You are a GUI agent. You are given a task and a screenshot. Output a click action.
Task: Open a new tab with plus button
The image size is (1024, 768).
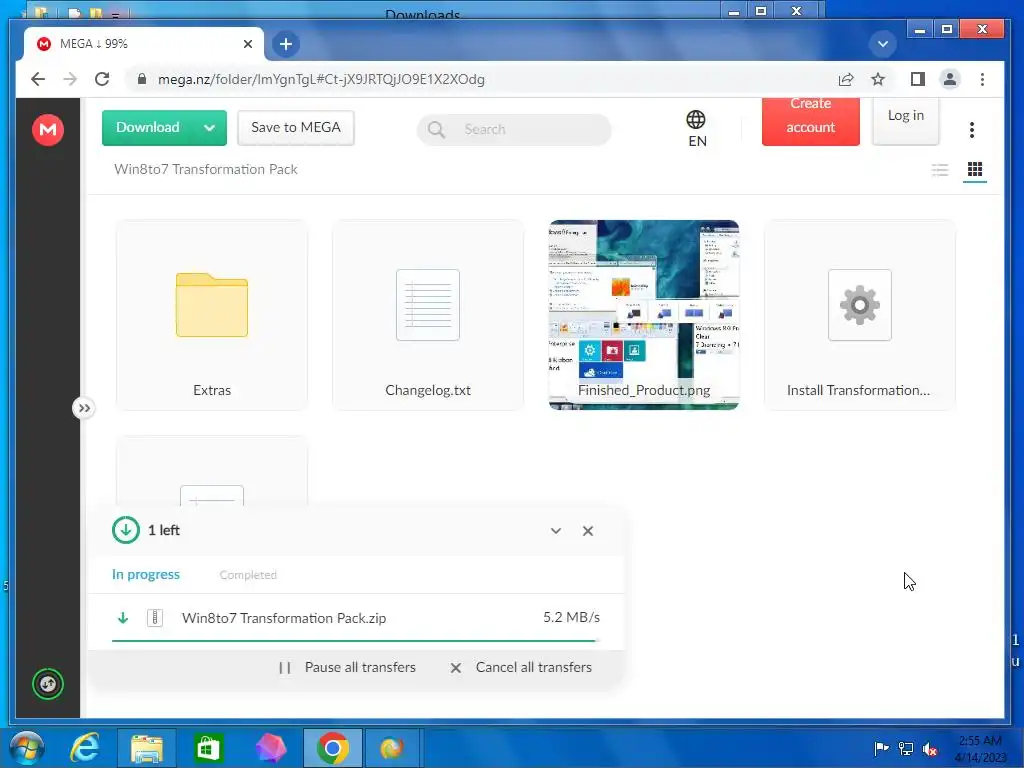(285, 44)
